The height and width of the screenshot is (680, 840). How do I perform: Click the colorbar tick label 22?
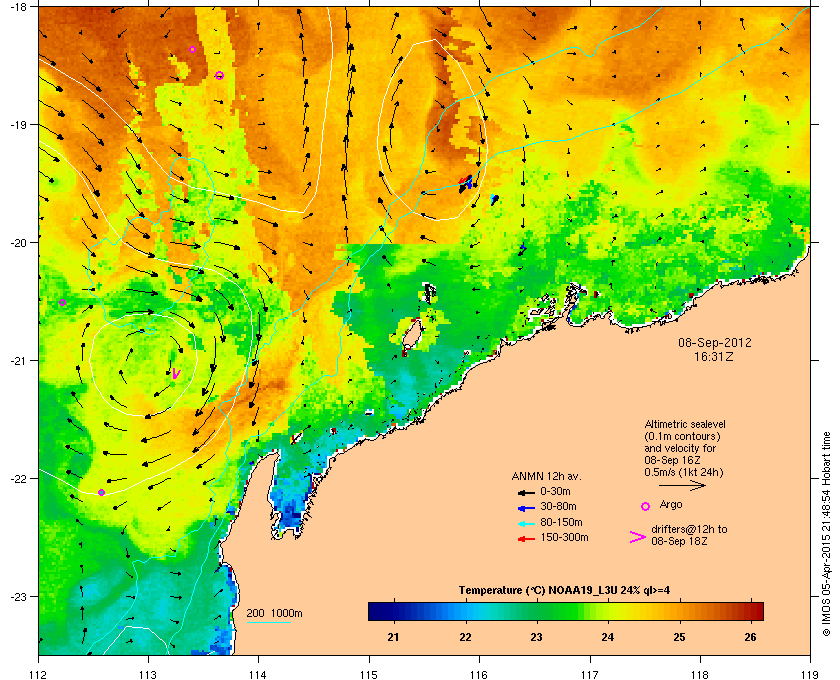coord(465,637)
